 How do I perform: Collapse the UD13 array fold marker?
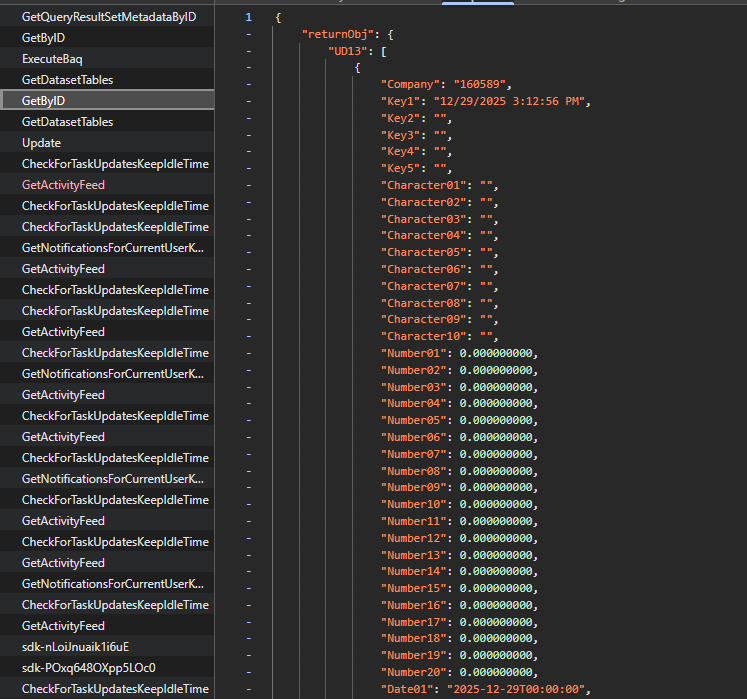(247, 51)
